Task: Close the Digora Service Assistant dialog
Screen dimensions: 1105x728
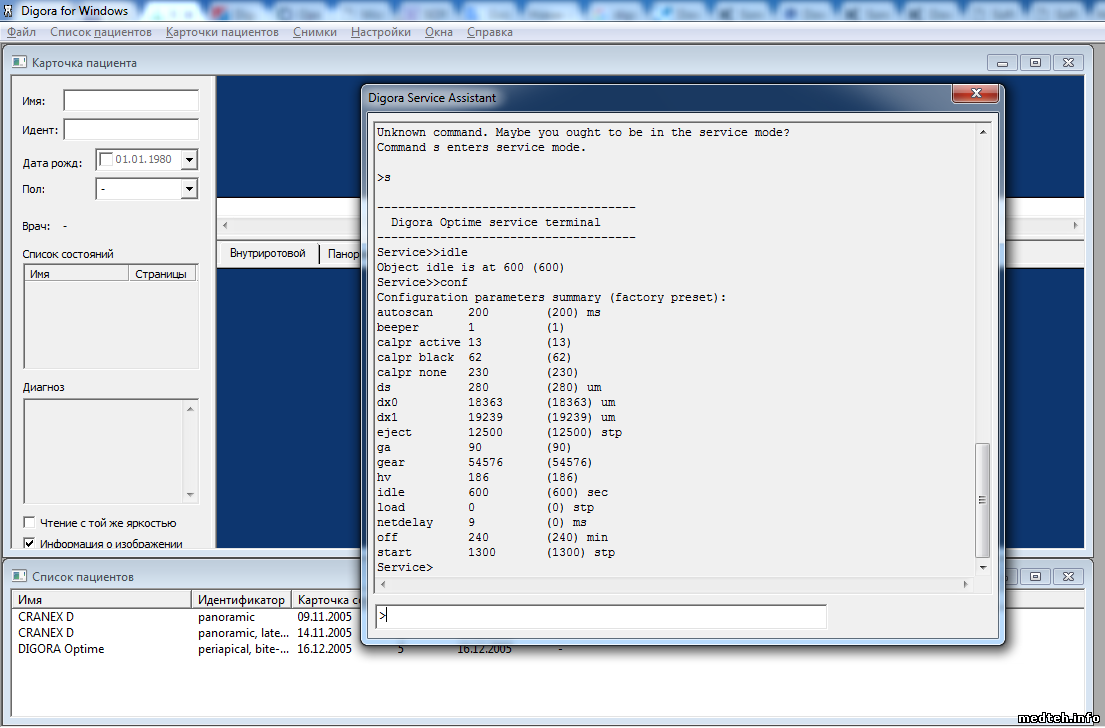Action: click(974, 95)
